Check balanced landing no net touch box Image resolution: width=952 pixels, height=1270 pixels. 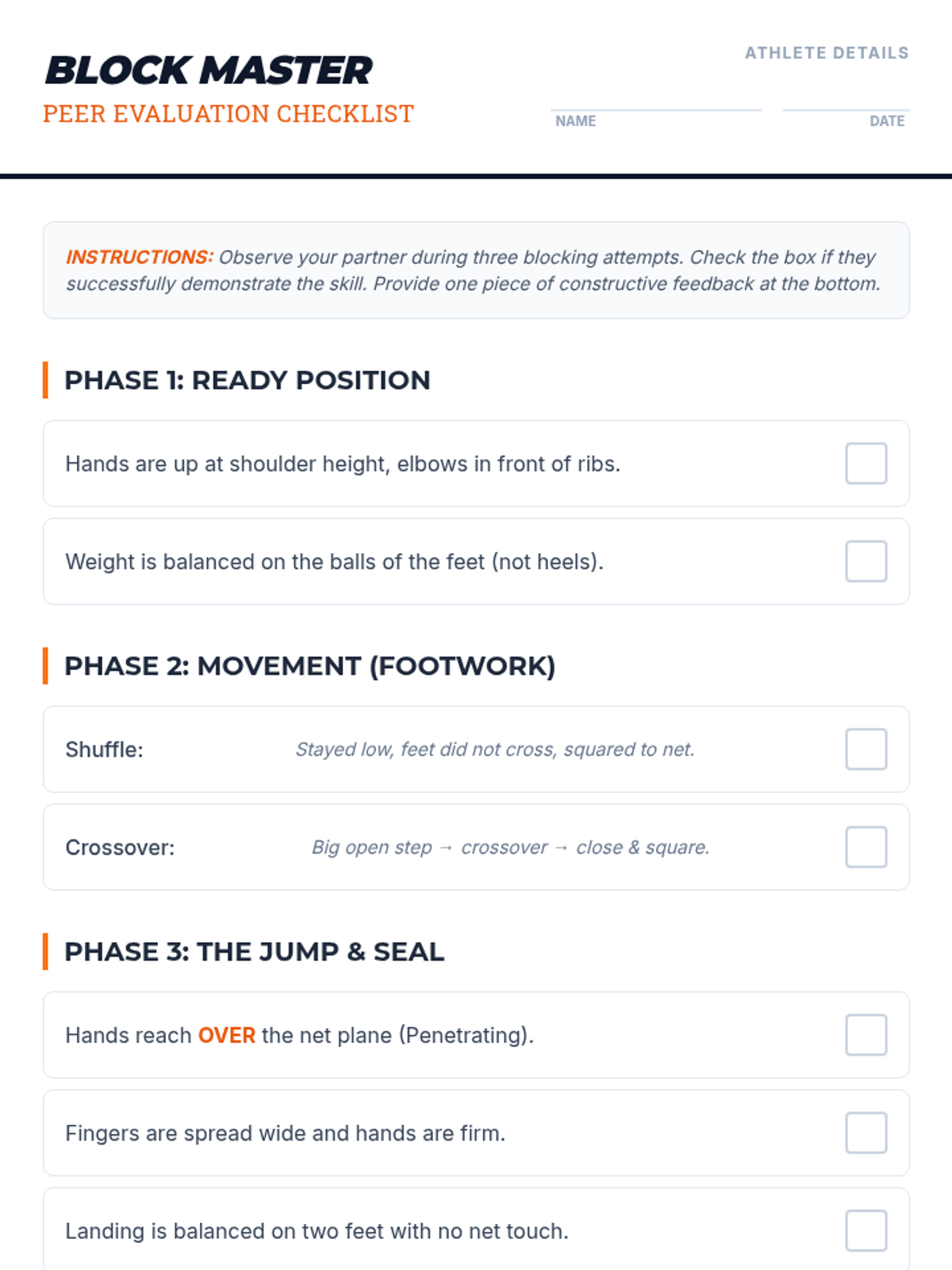[866, 1230]
